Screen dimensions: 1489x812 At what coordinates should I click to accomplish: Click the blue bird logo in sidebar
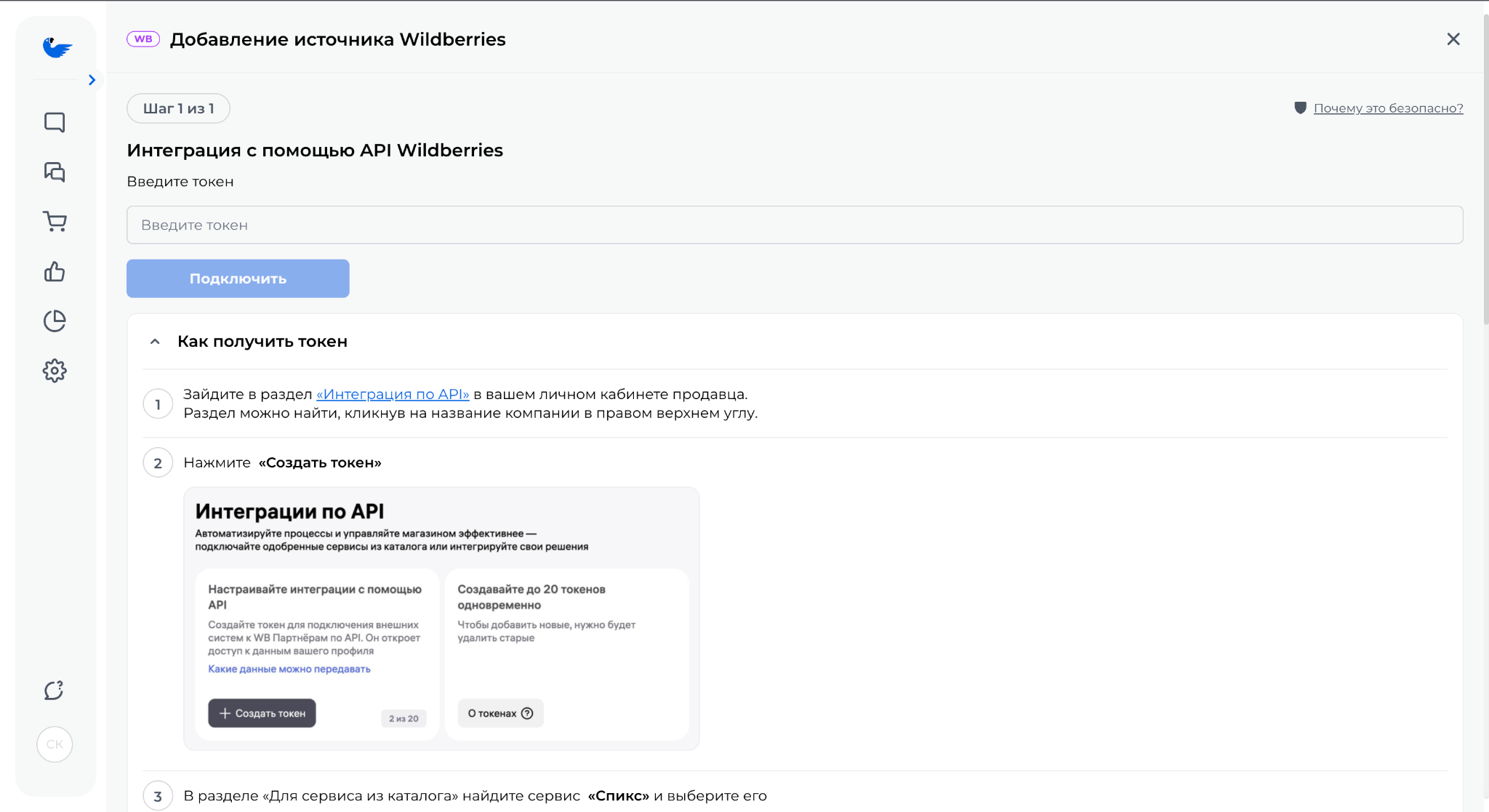click(x=57, y=47)
